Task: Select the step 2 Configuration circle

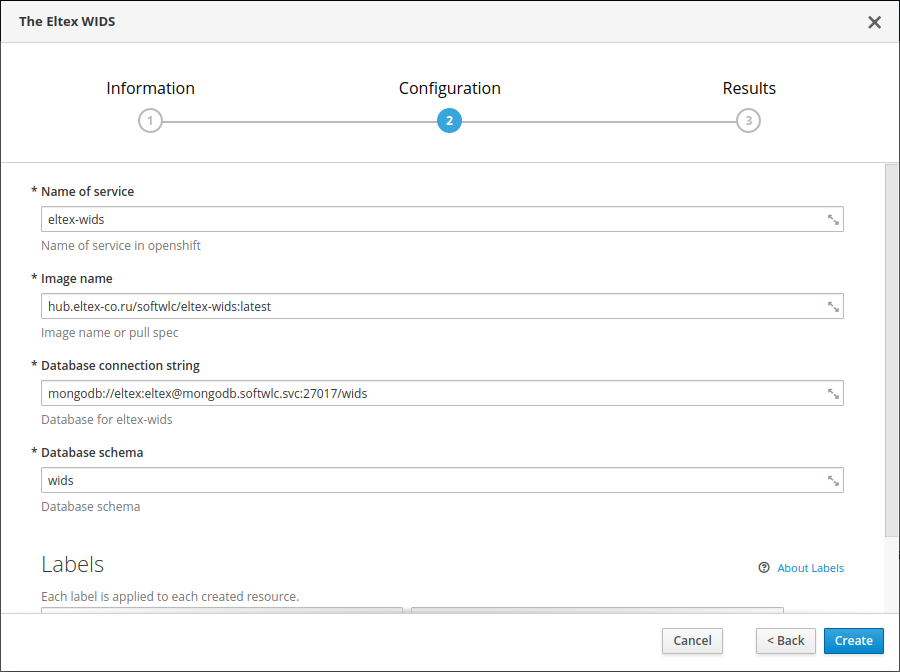Action: coord(449,121)
